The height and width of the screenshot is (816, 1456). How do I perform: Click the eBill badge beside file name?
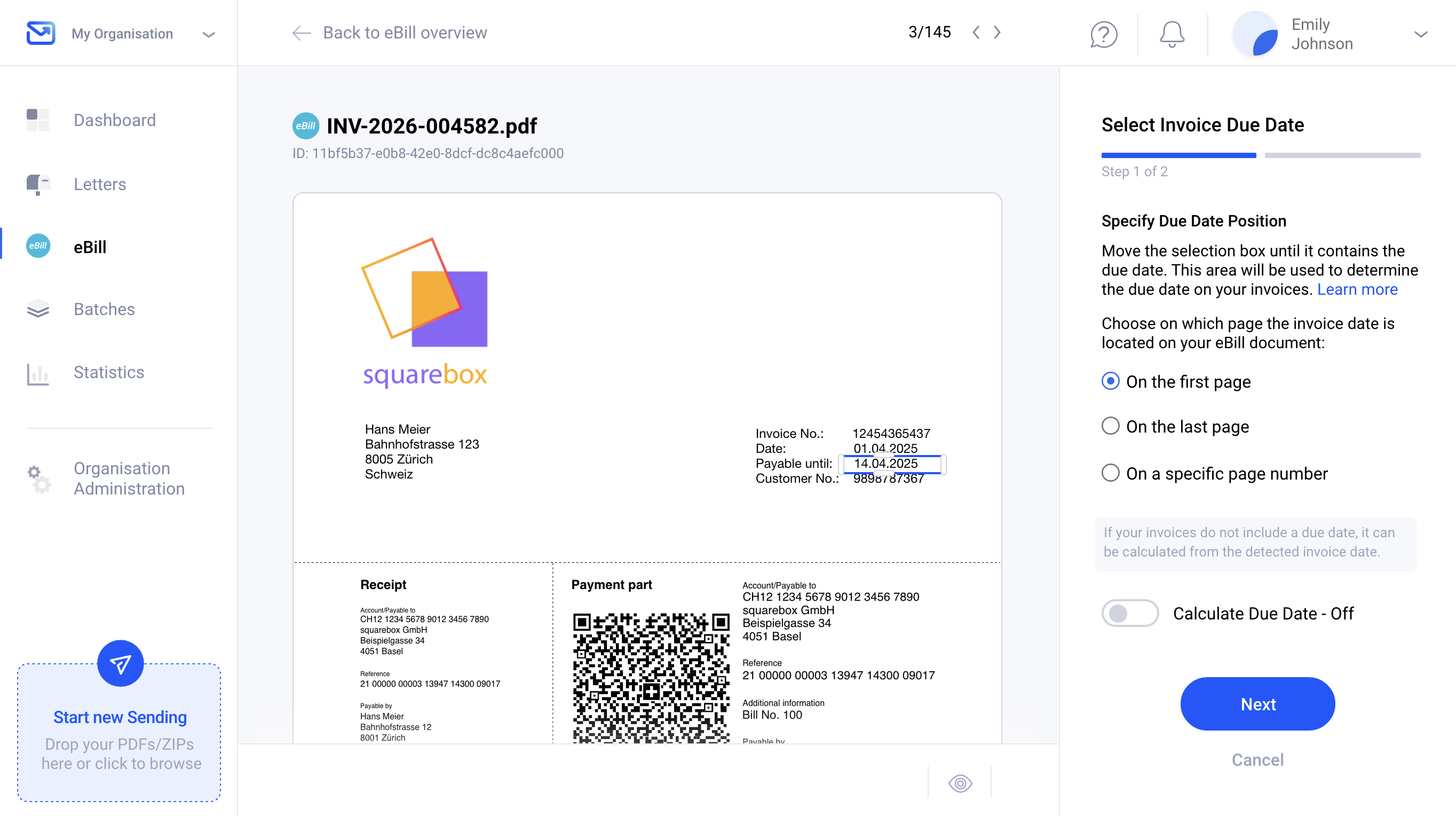pyautogui.click(x=306, y=125)
